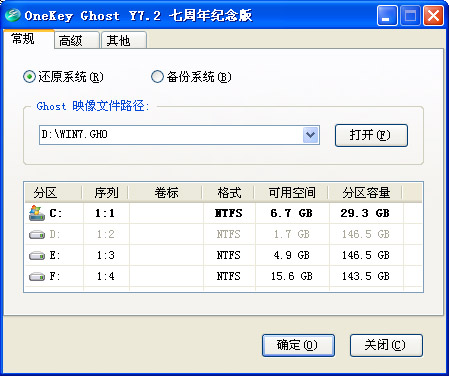Click the 4.9 GB free space cell
Viewport: 449px width, 376px height.
(292, 256)
